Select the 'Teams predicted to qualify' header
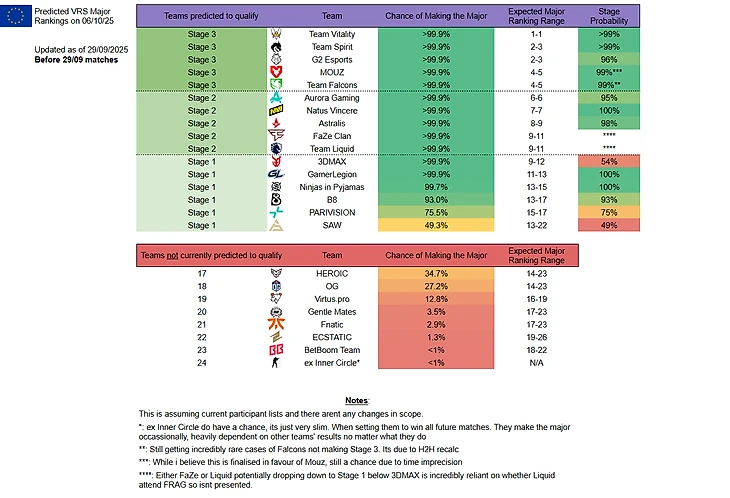 pyautogui.click(x=201, y=15)
